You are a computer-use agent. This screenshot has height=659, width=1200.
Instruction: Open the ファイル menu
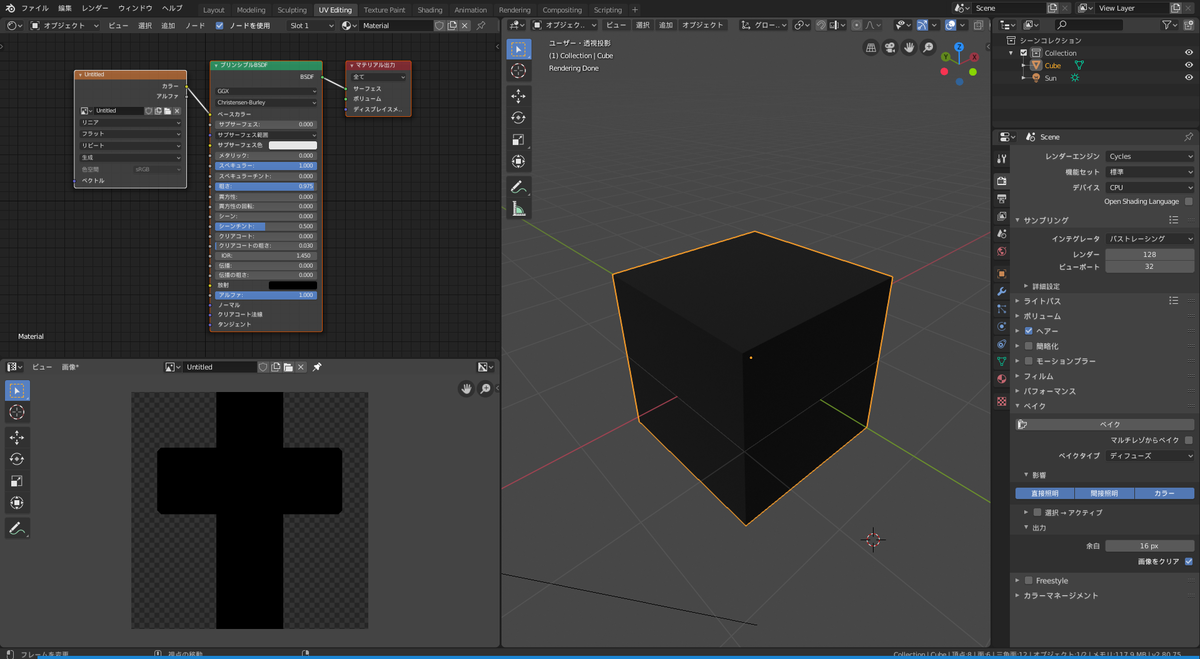pyautogui.click(x=35, y=8)
